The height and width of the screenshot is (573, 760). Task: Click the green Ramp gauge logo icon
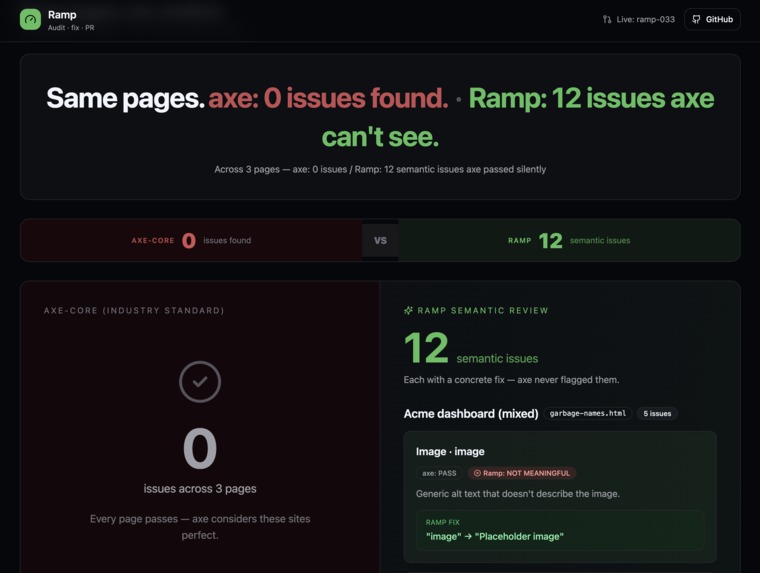[30, 19]
